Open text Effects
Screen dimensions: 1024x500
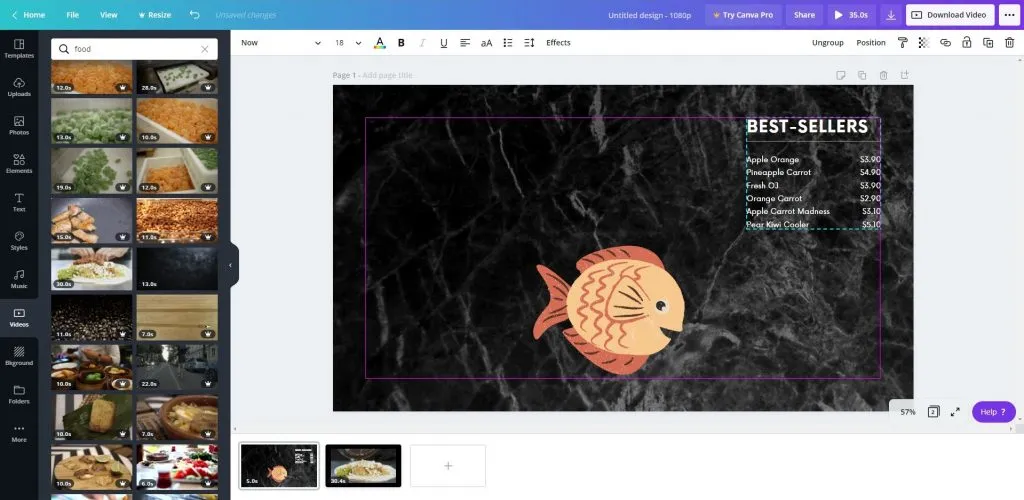(x=558, y=42)
